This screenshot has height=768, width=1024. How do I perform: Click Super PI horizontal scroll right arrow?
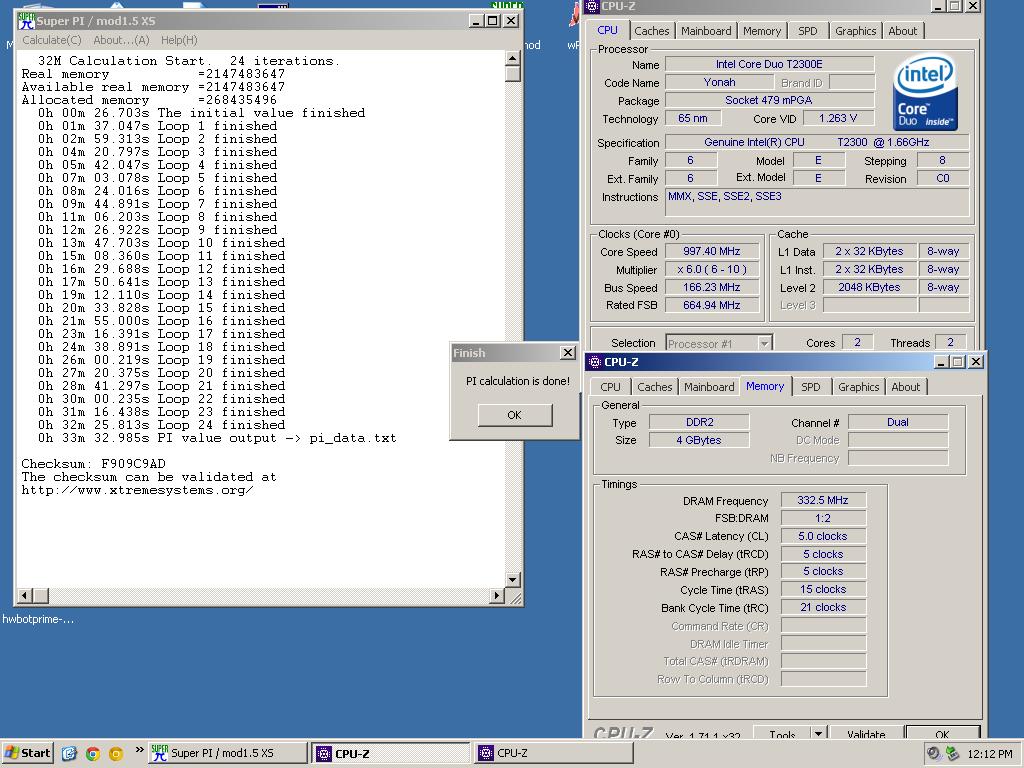(497, 595)
